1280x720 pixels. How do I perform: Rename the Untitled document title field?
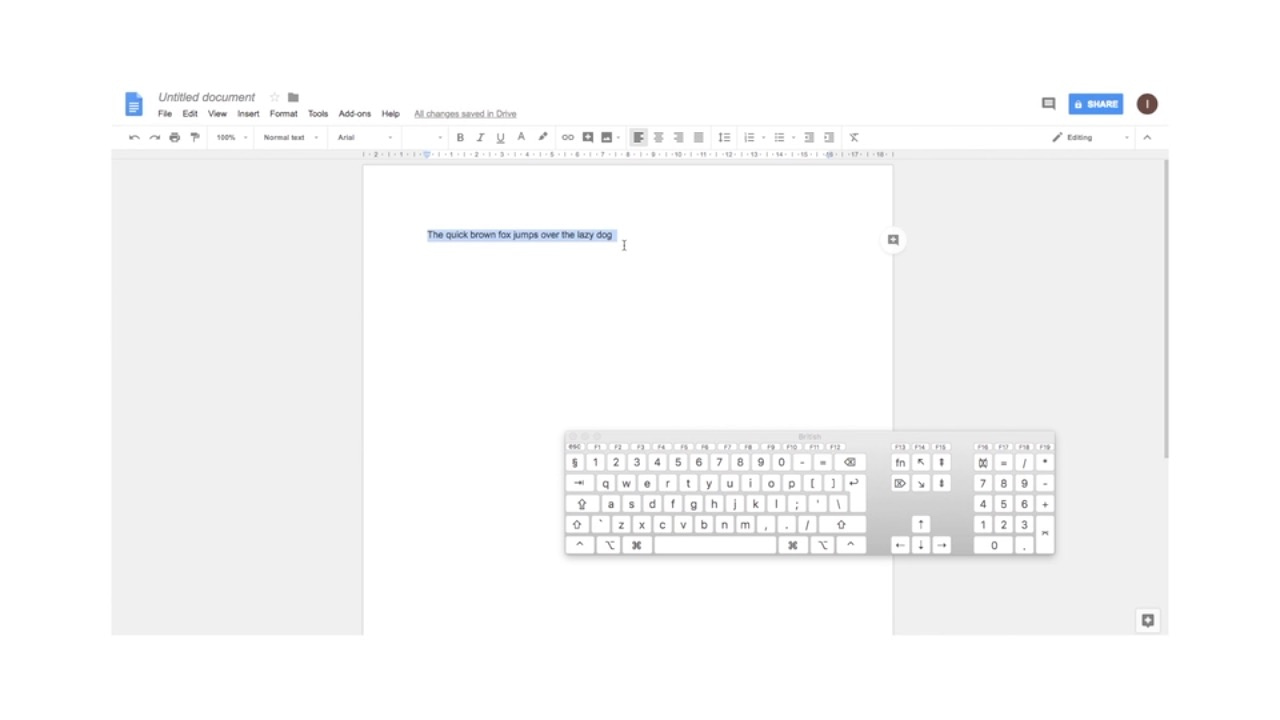tap(206, 96)
